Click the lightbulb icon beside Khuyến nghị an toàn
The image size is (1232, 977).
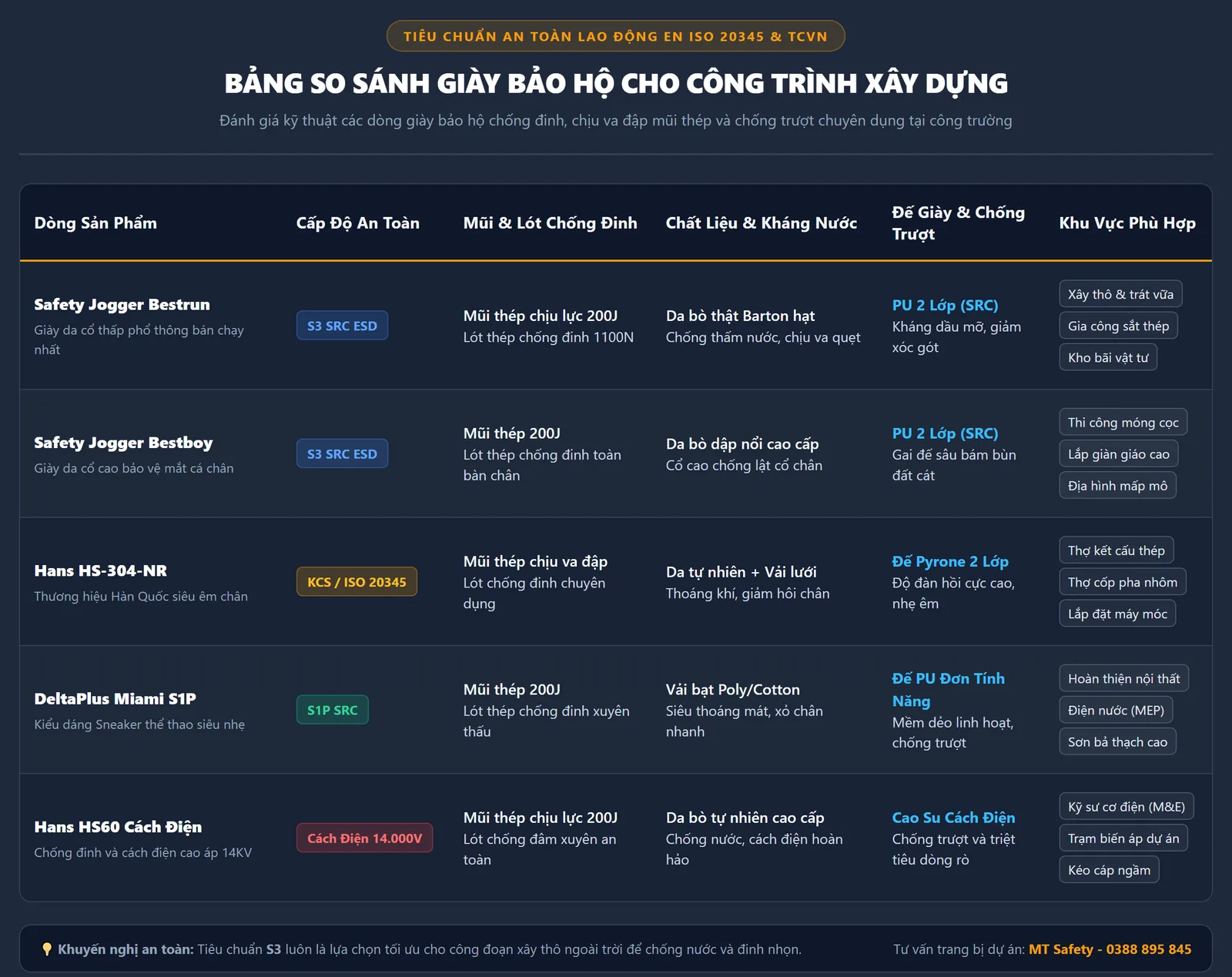tap(47, 949)
